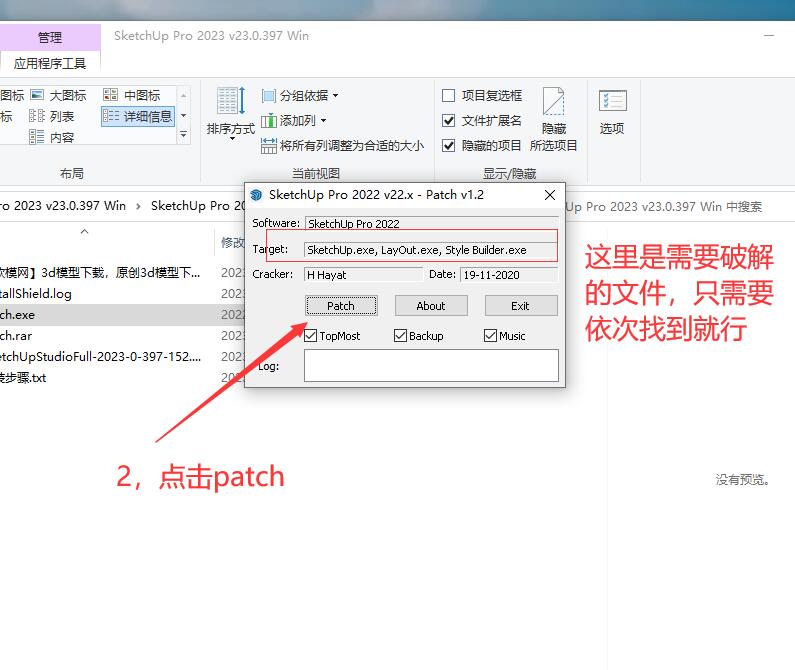Click the Patch button in patcher dialog
Screen dimensions: 795x670
click(341, 306)
